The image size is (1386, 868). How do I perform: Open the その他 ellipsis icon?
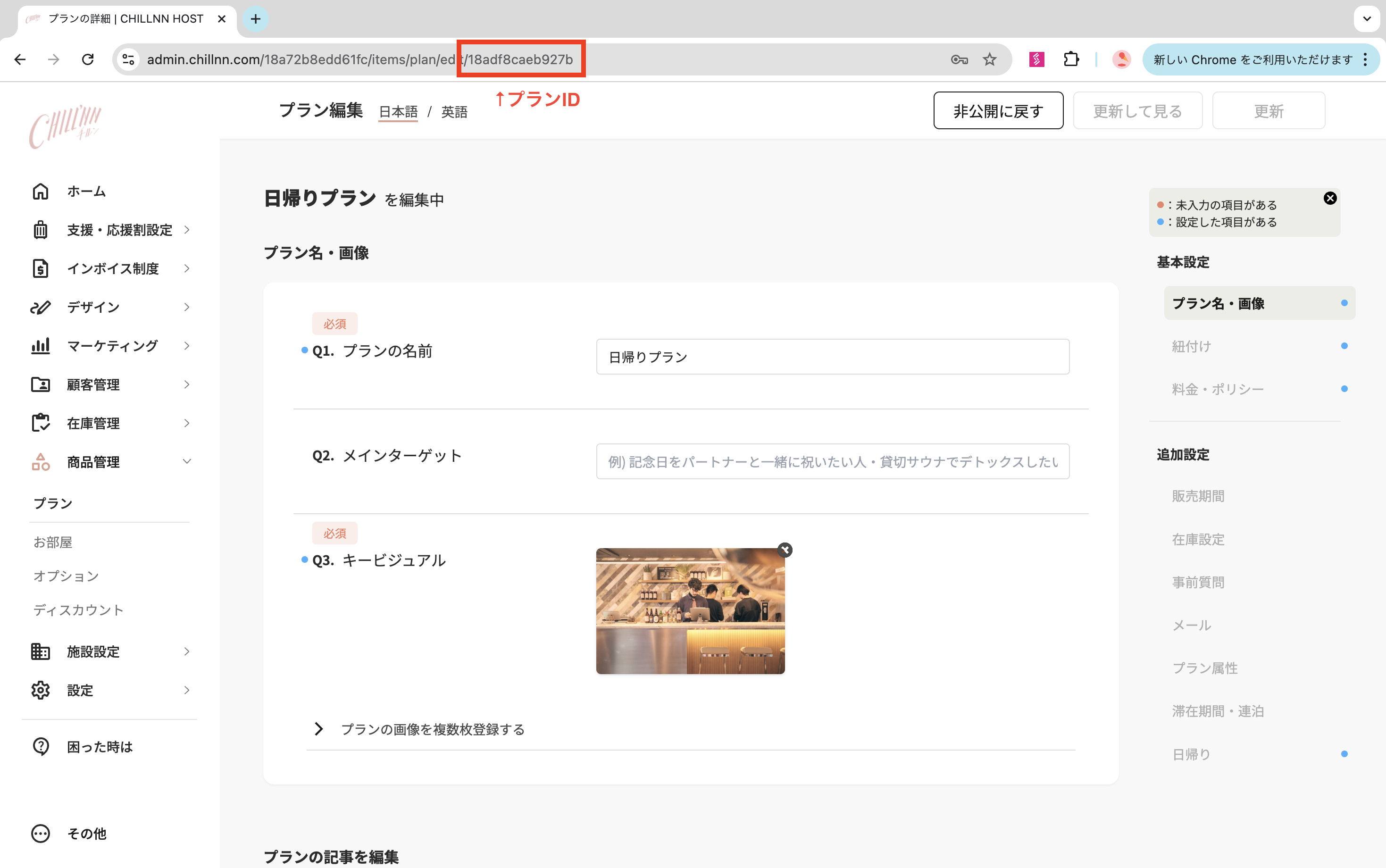40,833
